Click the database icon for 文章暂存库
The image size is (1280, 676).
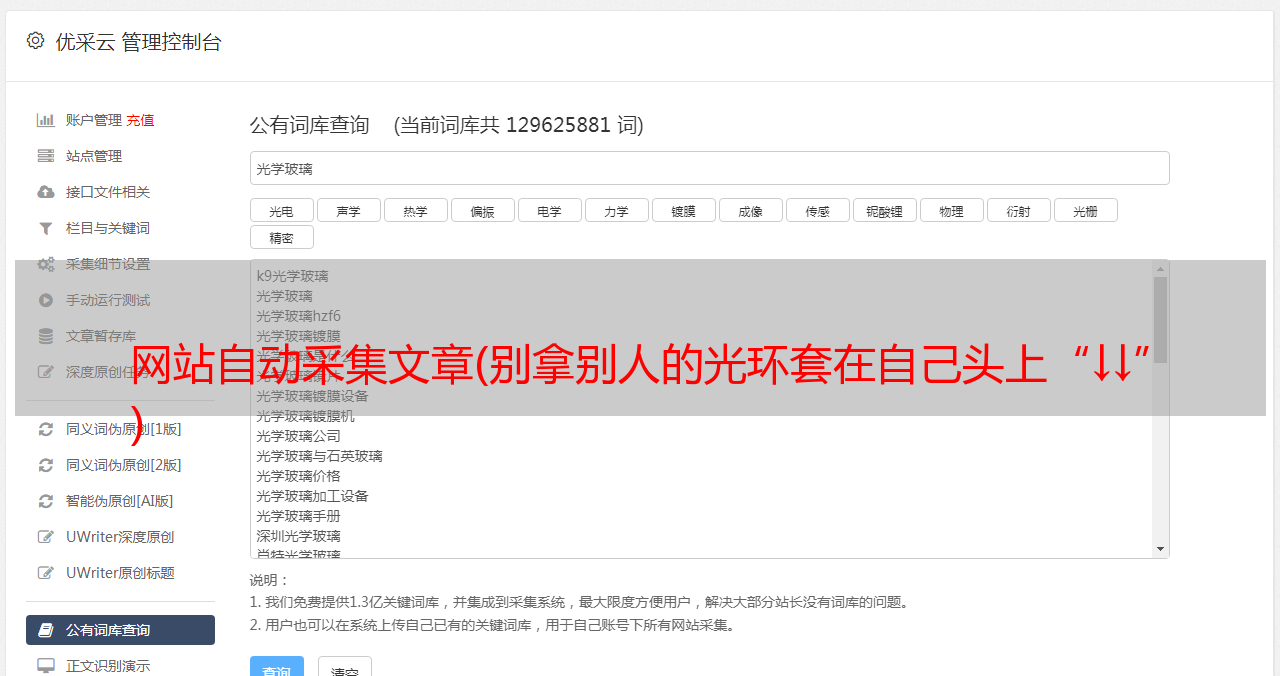tap(46, 336)
